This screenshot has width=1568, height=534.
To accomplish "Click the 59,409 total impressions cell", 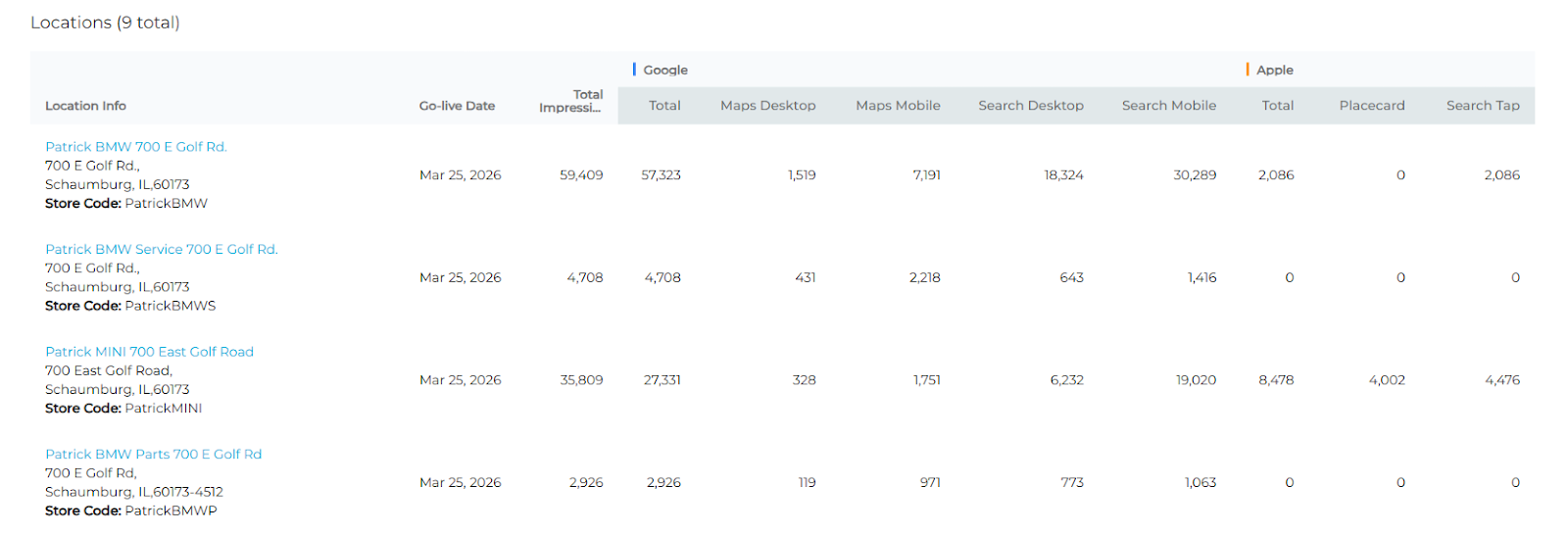I will point(581,175).
